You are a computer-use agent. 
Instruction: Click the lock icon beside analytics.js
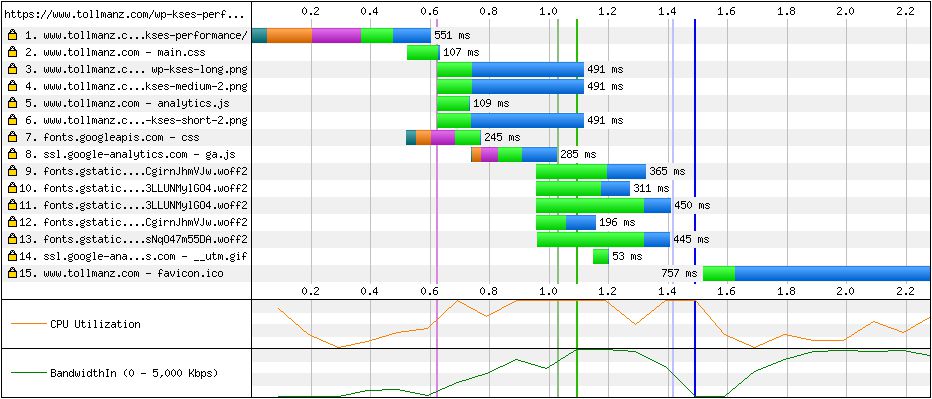(x=12, y=103)
